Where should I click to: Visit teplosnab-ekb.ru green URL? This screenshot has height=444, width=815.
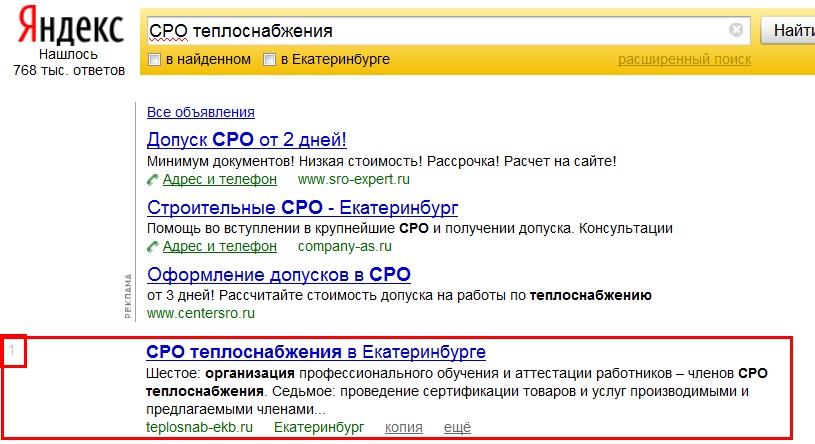coord(200,427)
